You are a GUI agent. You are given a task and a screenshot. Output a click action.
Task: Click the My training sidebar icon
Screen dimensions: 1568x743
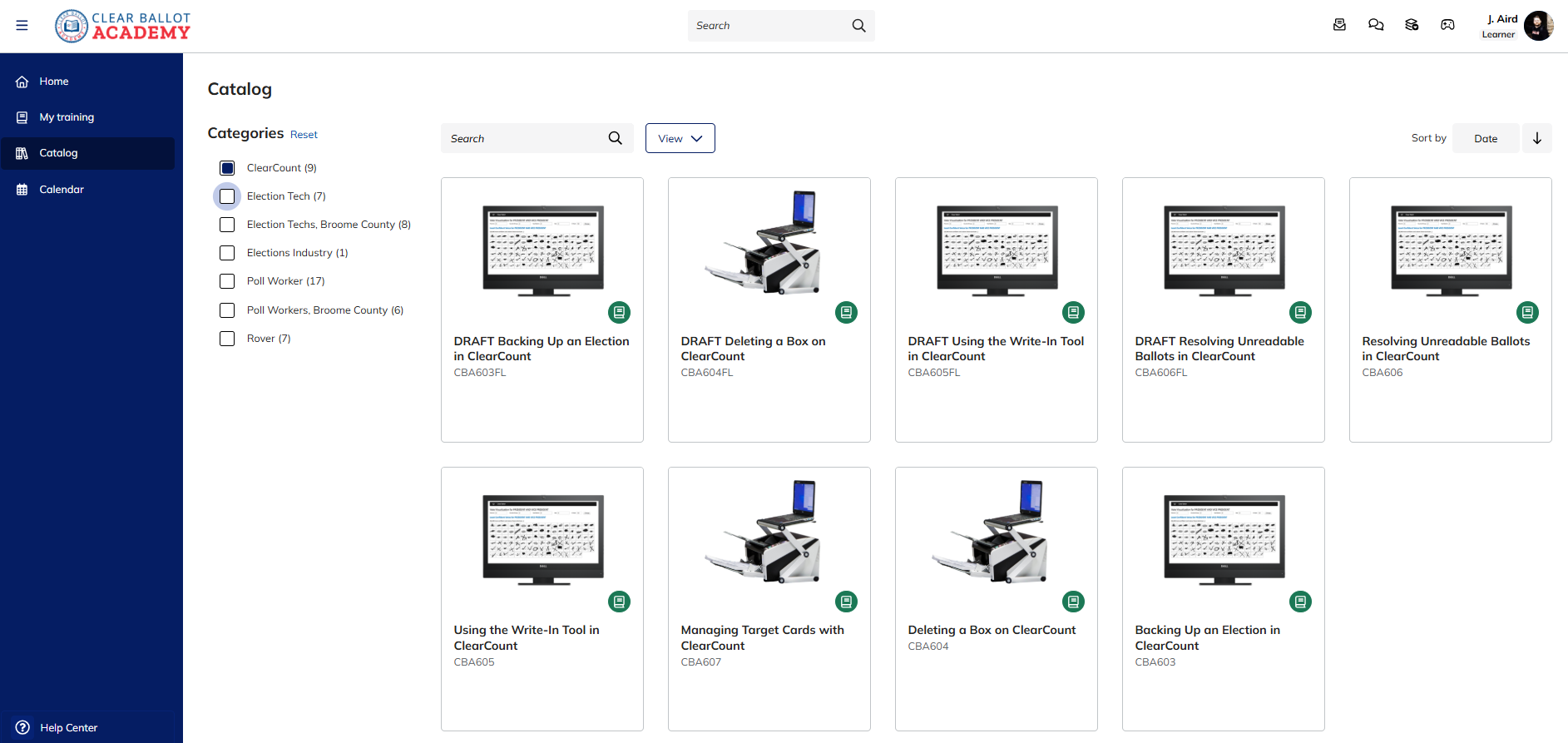(x=22, y=117)
